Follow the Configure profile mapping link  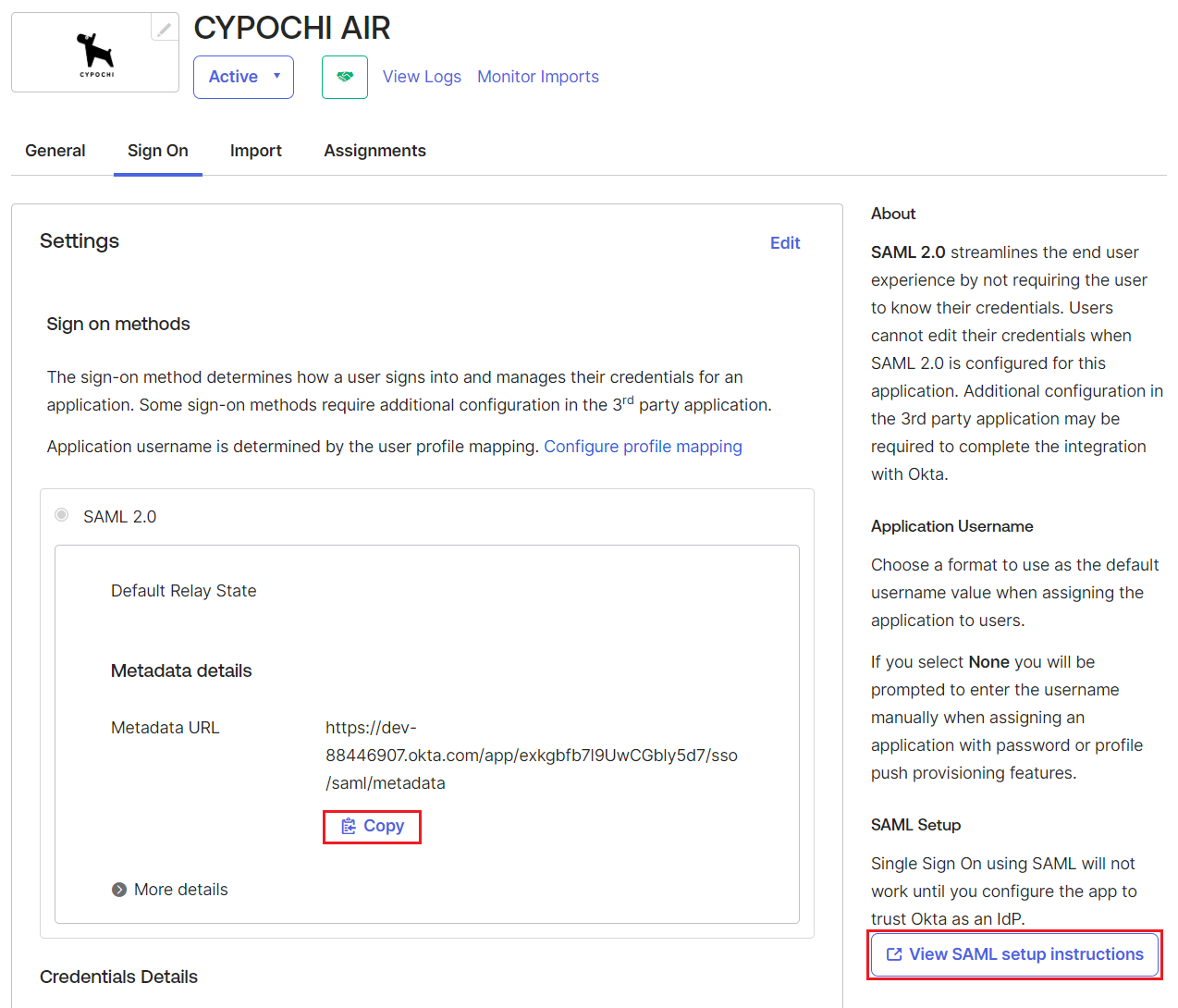pos(643,447)
